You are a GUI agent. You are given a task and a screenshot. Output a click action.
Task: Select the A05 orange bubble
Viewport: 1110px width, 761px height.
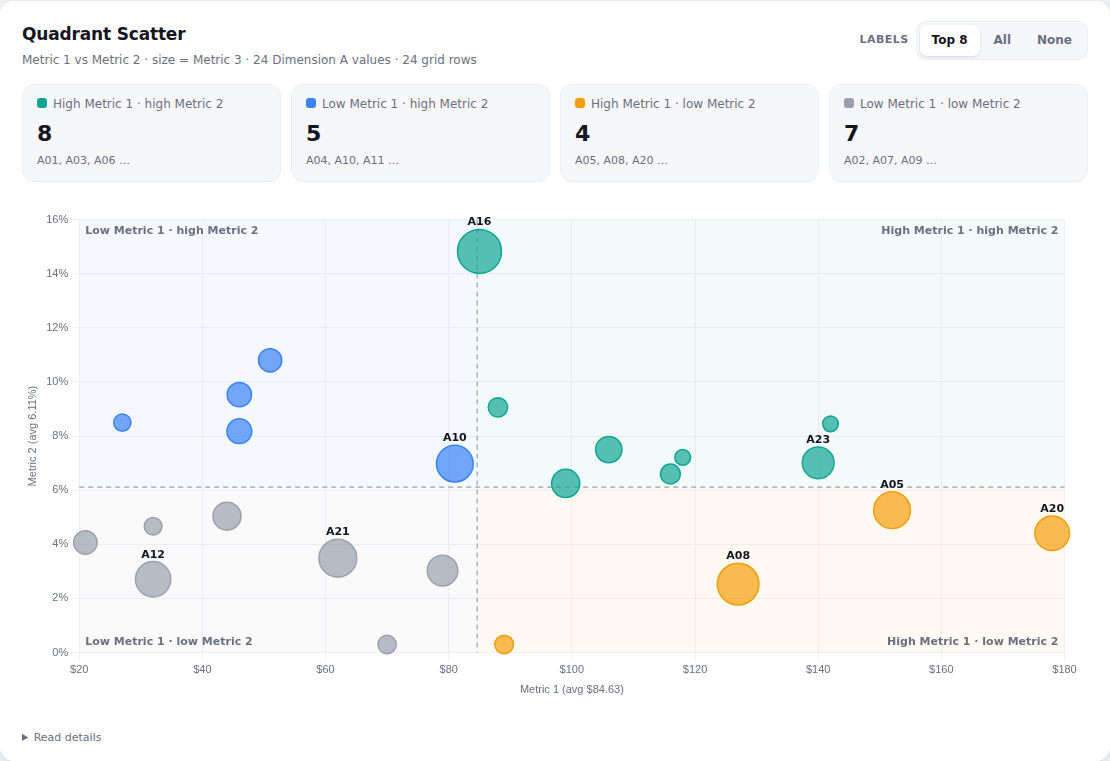(x=891, y=510)
